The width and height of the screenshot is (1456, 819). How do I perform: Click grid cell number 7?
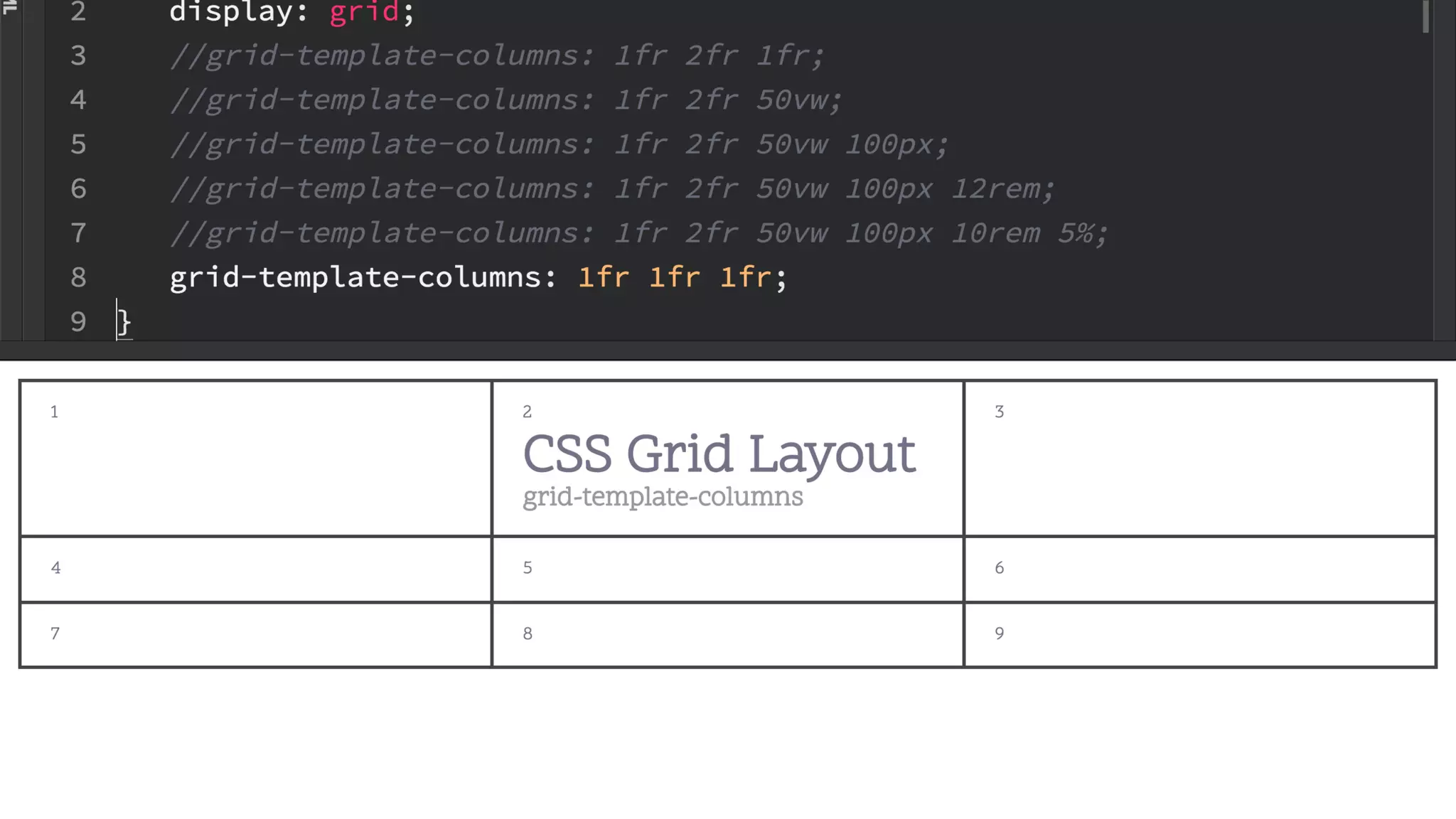coord(256,635)
